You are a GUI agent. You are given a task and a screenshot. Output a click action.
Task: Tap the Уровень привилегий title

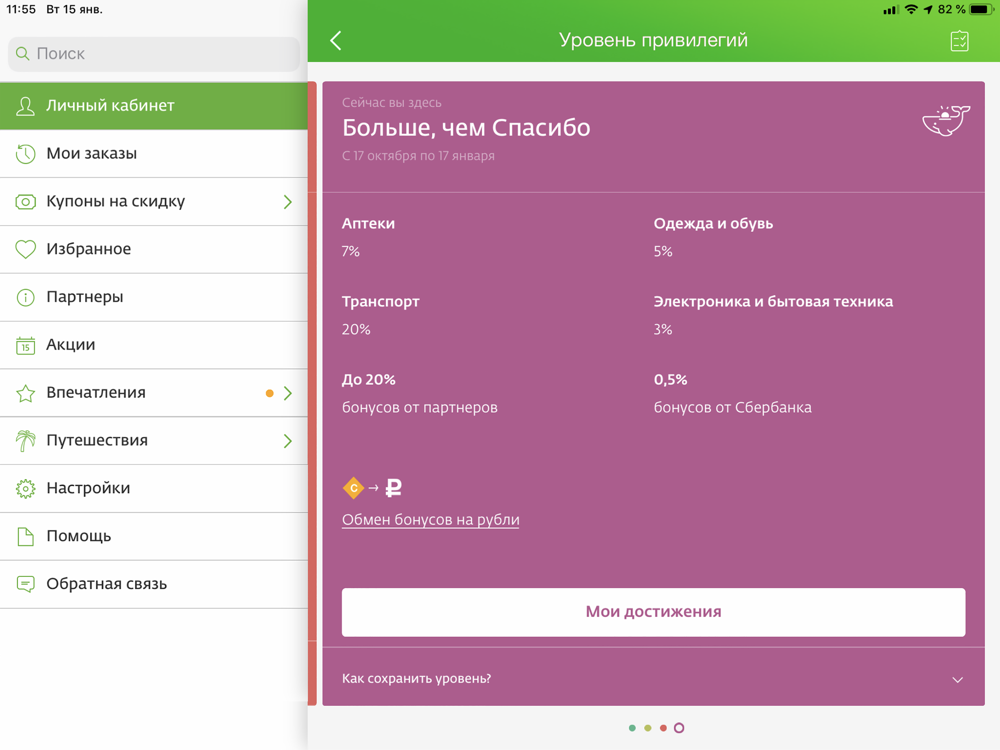tap(653, 40)
